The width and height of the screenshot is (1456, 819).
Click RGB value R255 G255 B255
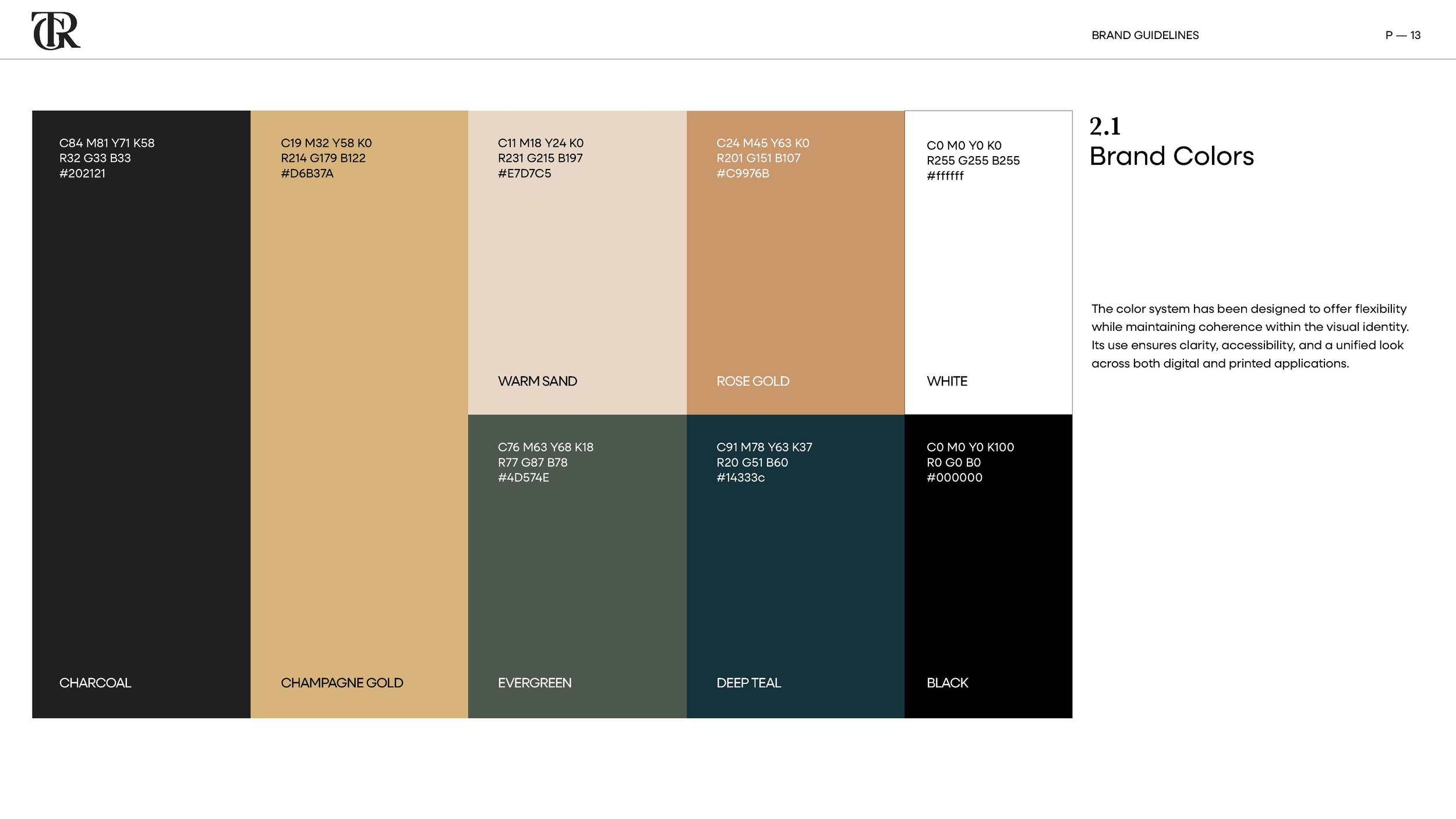(x=973, y=161)
